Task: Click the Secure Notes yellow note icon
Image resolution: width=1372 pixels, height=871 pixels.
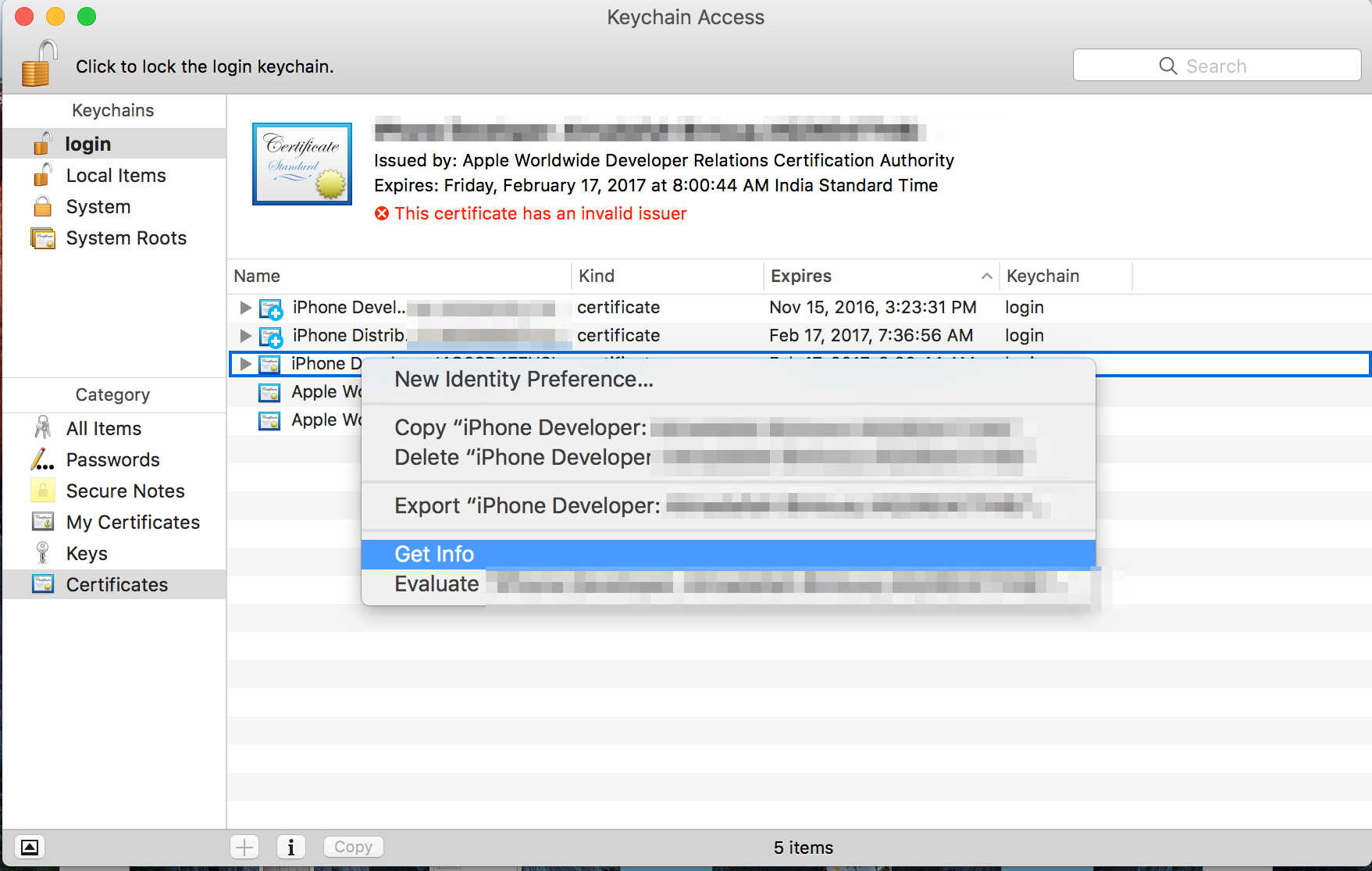Action: (43, 490)
